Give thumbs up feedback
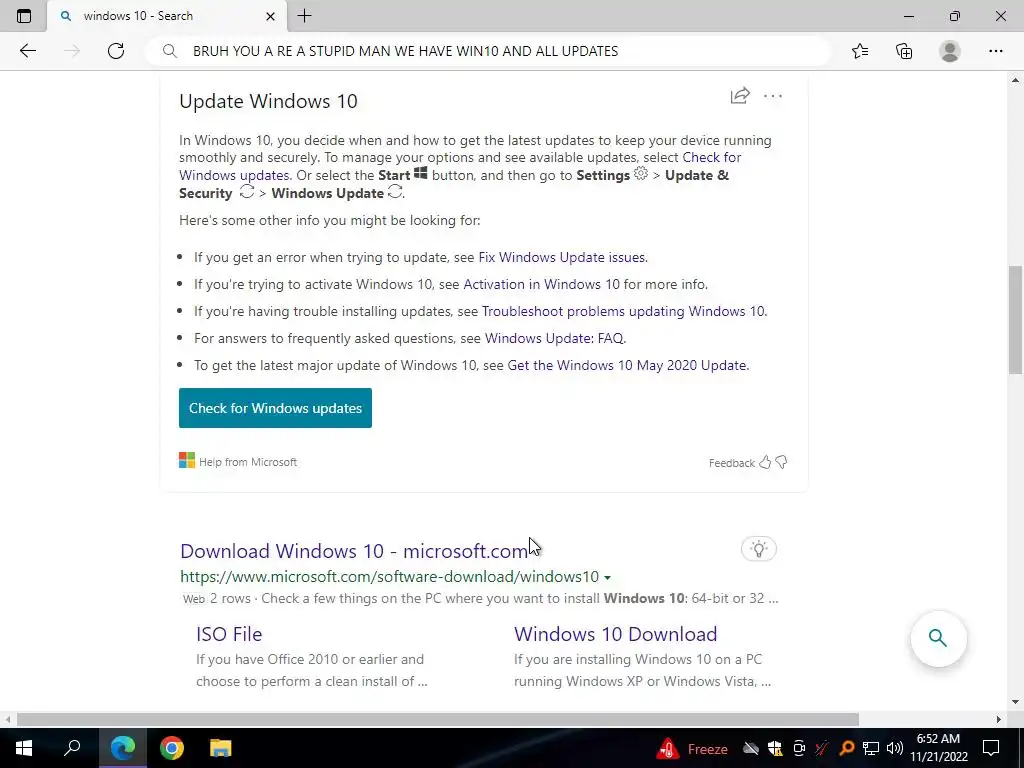 point(765,462)
